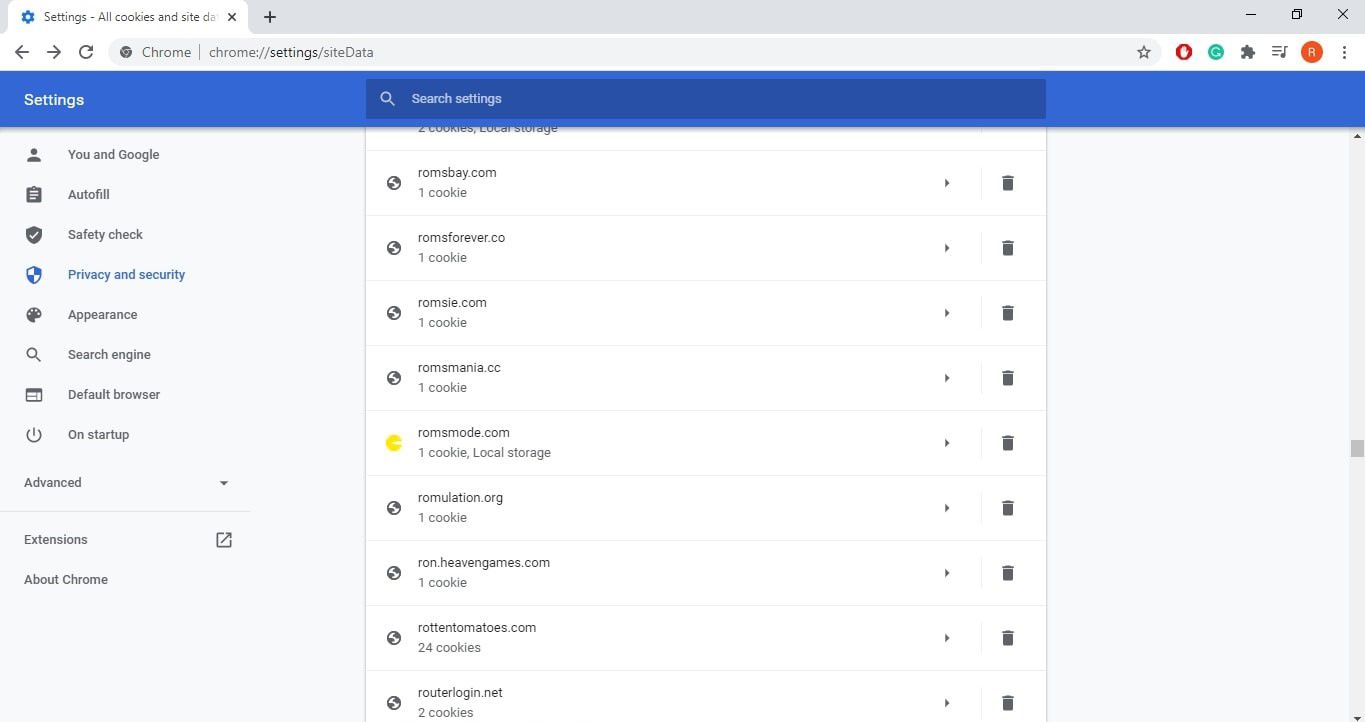This screenshot has height=722, width=1365.
Task: Delete ron.heavengames.com data with trash icon
Action: point(1008,573)
